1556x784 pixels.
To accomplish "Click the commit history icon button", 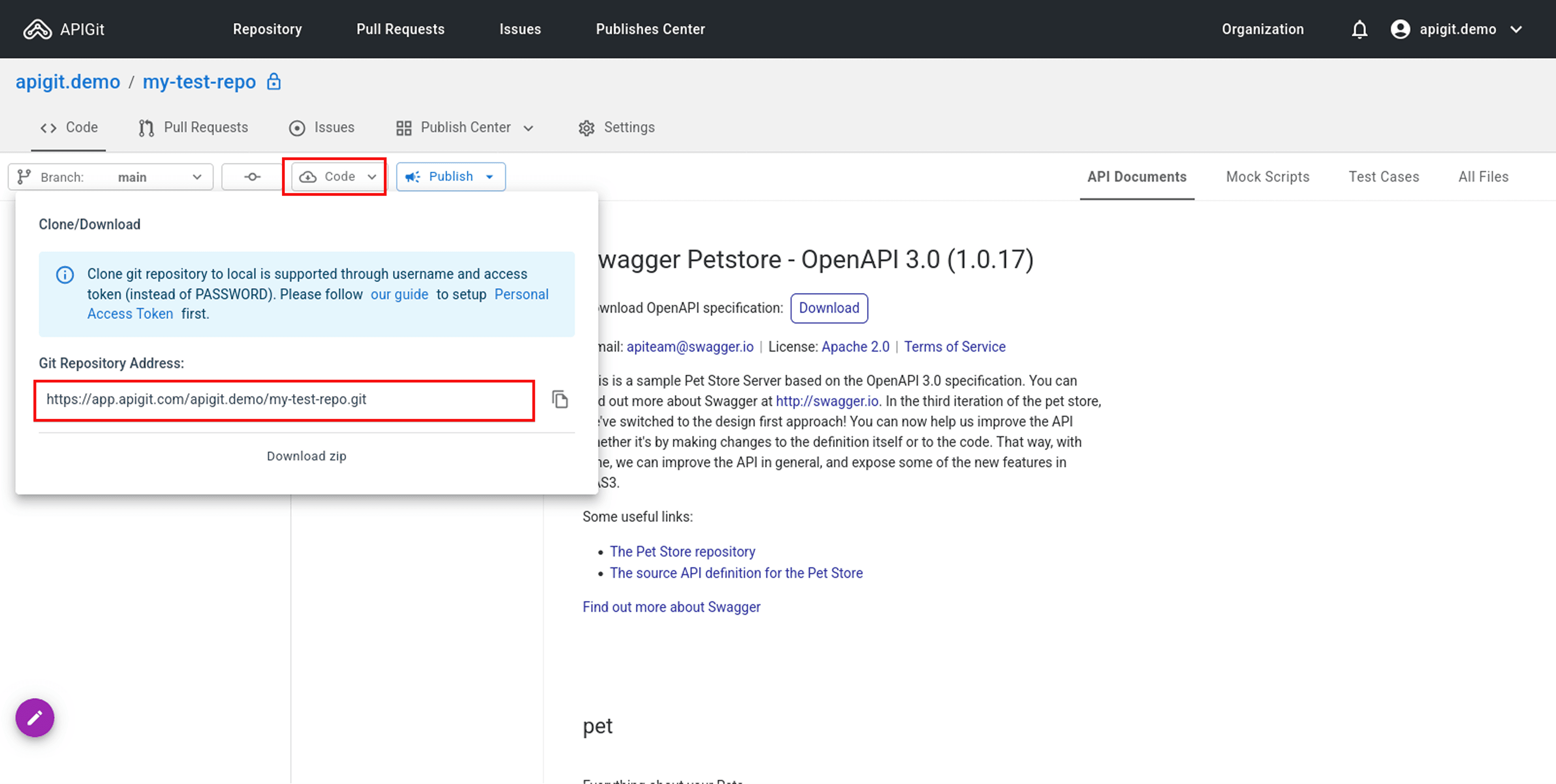I will tap(252, 177).
